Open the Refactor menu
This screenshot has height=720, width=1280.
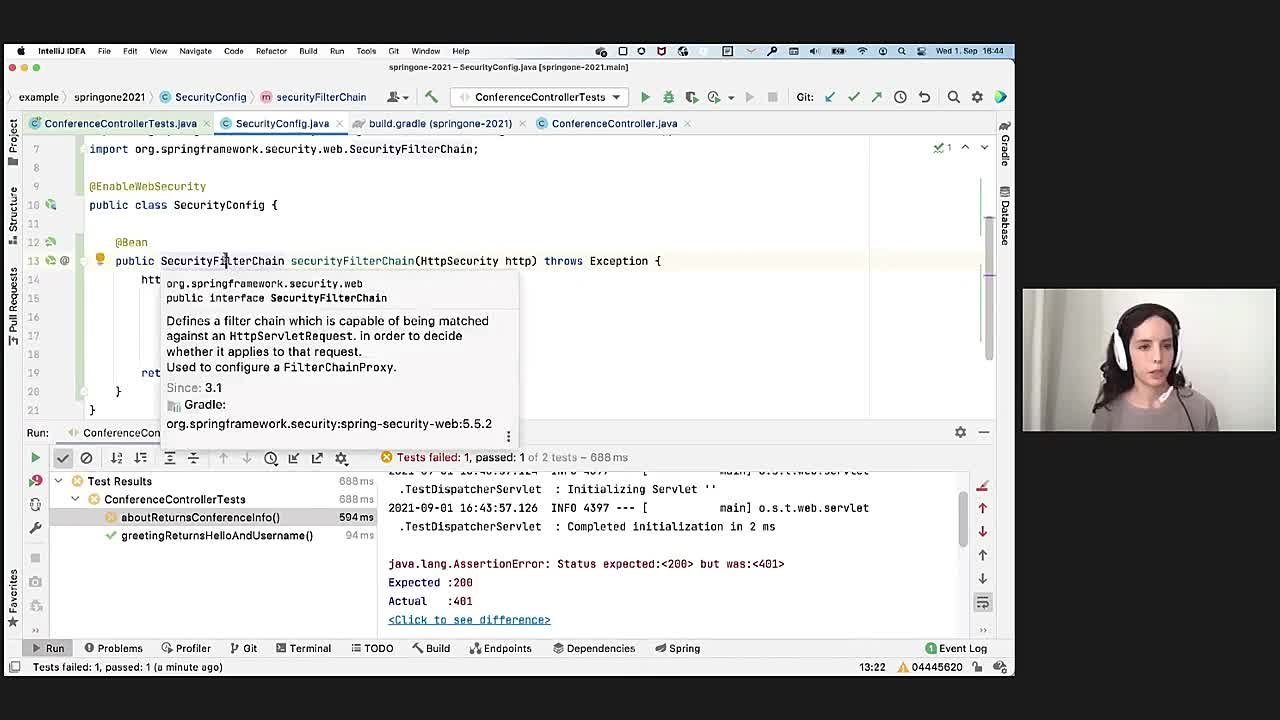271,51
